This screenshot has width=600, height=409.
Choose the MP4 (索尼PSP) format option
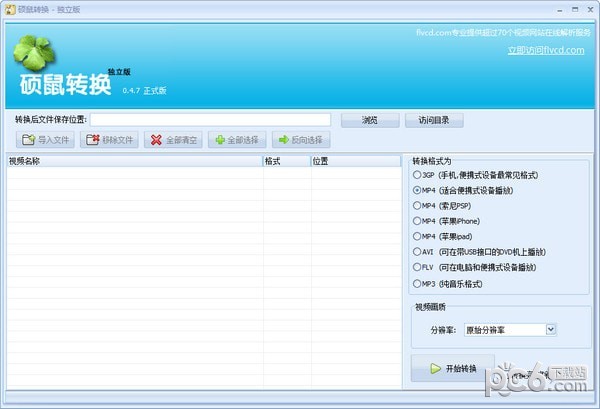click(417, 206)
